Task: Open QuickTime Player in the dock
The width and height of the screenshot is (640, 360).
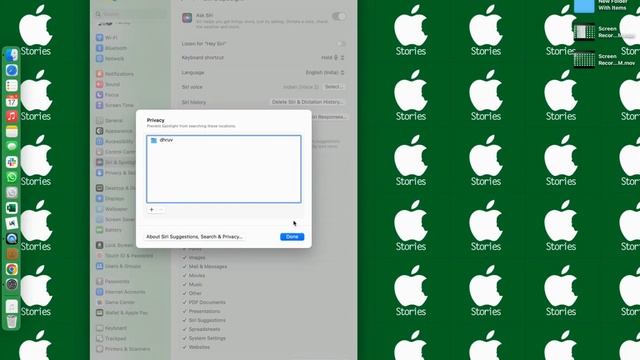Action: click(11, 238)
